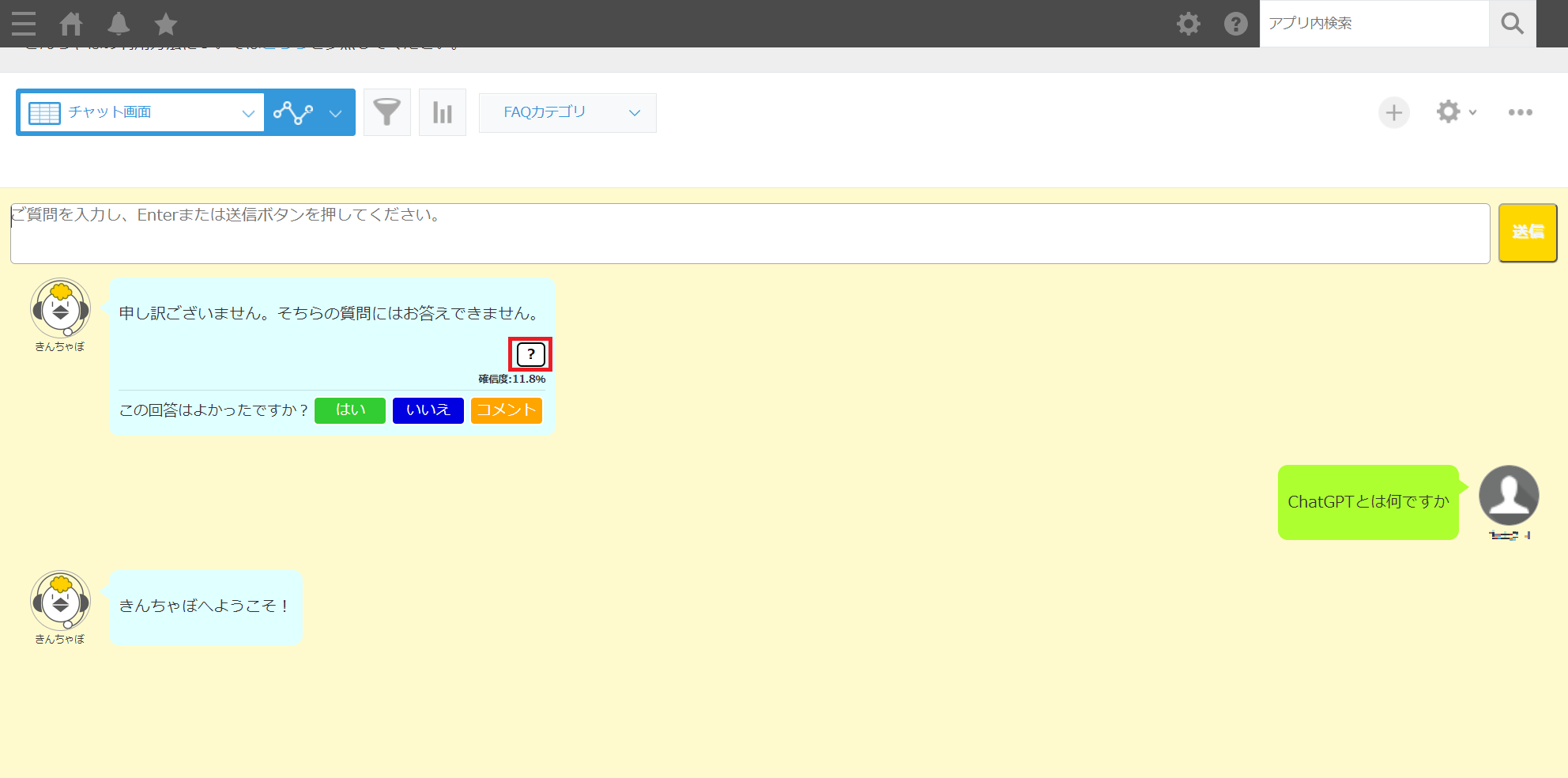The image size is (1568, 778).
Task: Open the hamburger main menu
Action: coord(24,24)
